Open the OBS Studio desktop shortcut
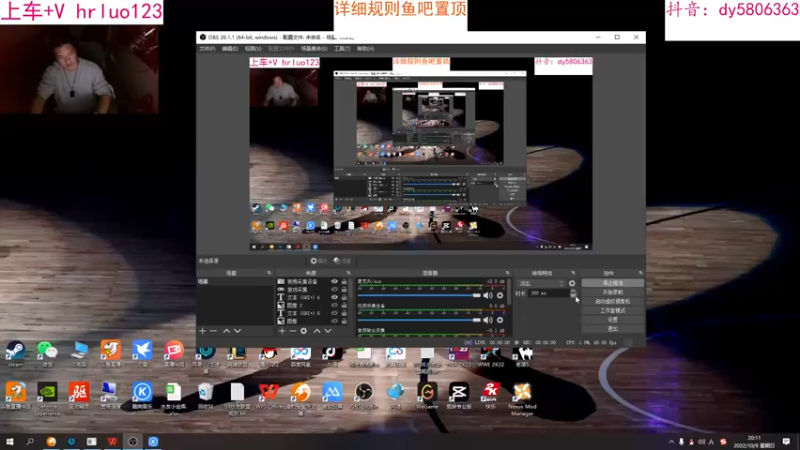 coord(364,397)
